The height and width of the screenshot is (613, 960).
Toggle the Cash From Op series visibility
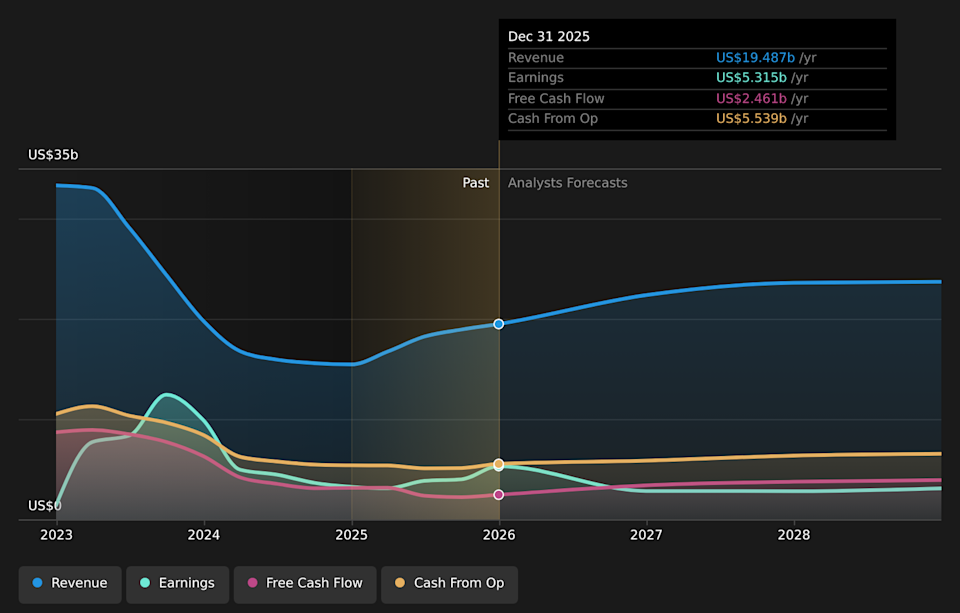click(x=449, y=584)
